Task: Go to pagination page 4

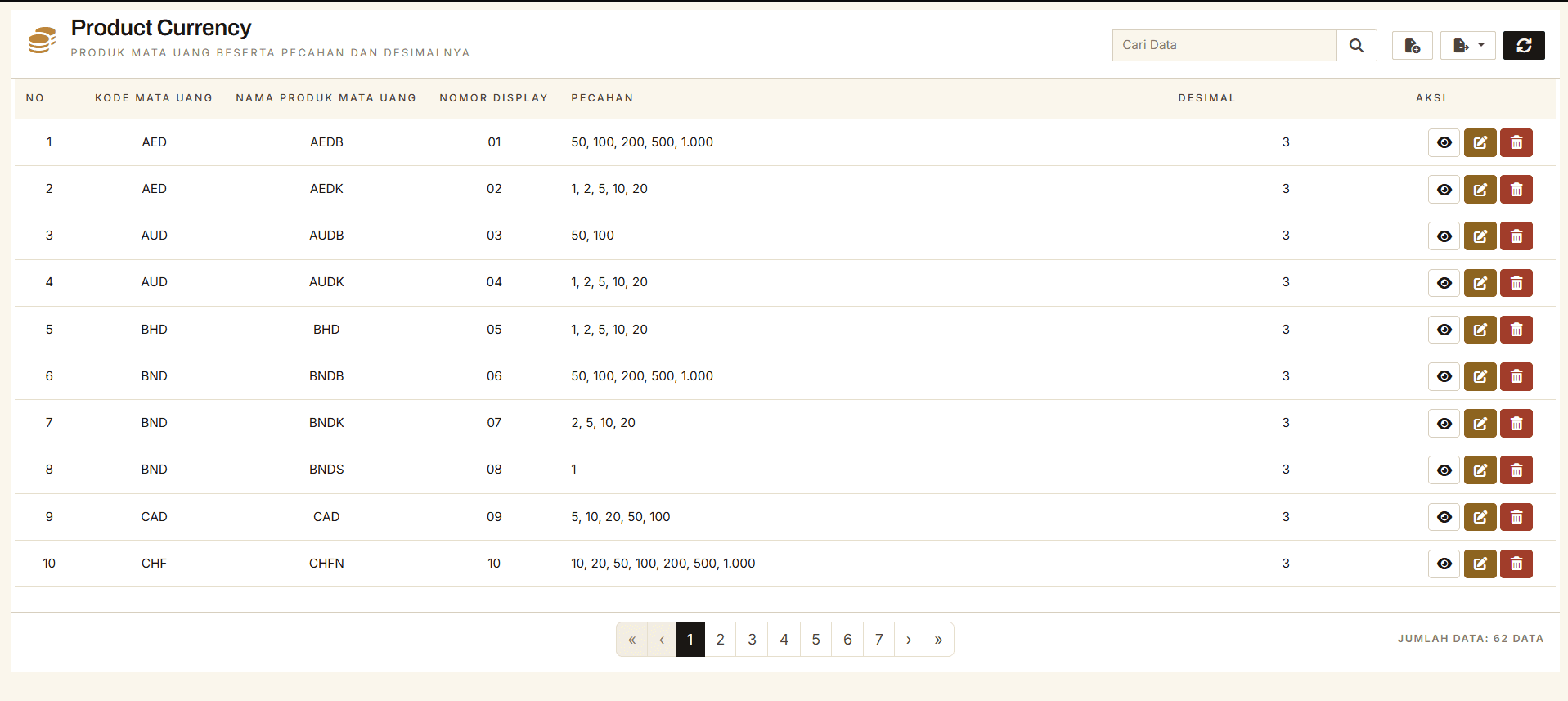Action: (x=784, y=640)
